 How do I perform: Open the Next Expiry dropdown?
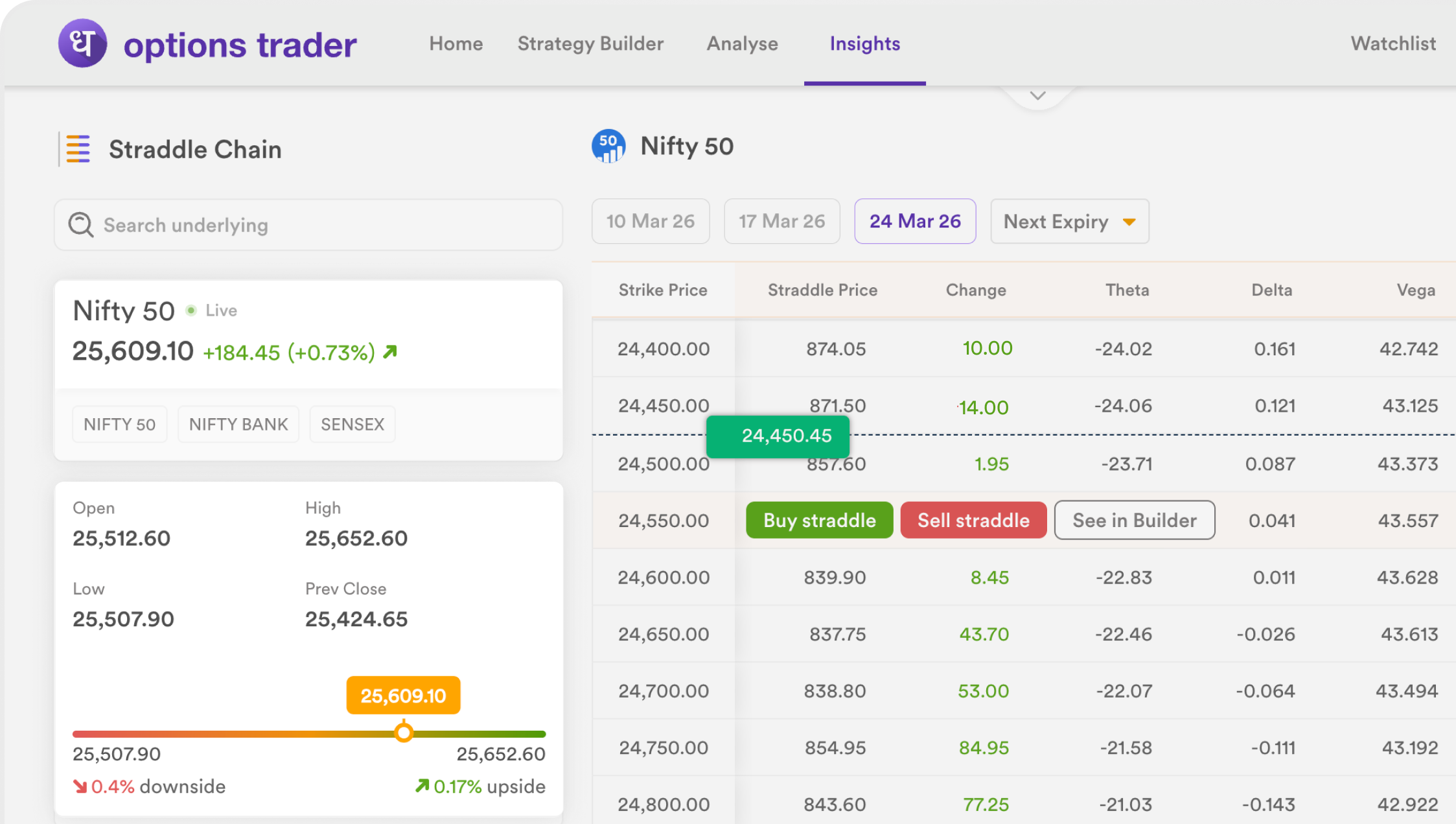click(1056, 222)
